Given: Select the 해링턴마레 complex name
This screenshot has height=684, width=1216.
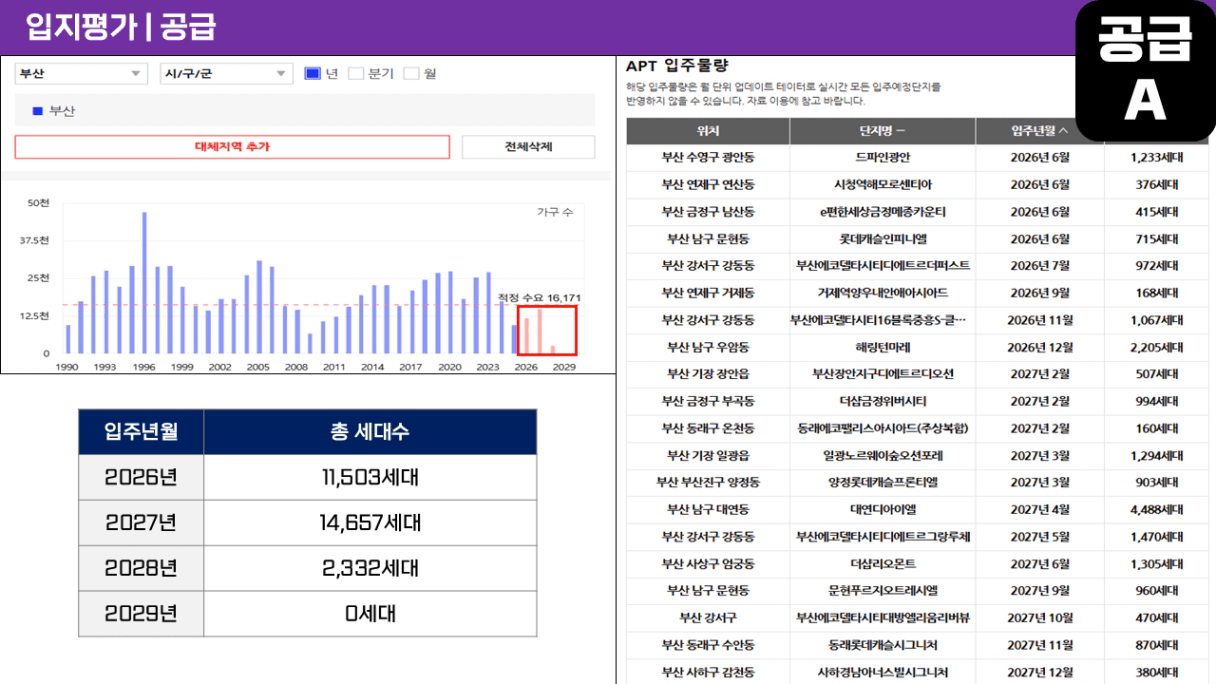Looking at the screenshot, I should pyautogui.click(x=883, y=347).
